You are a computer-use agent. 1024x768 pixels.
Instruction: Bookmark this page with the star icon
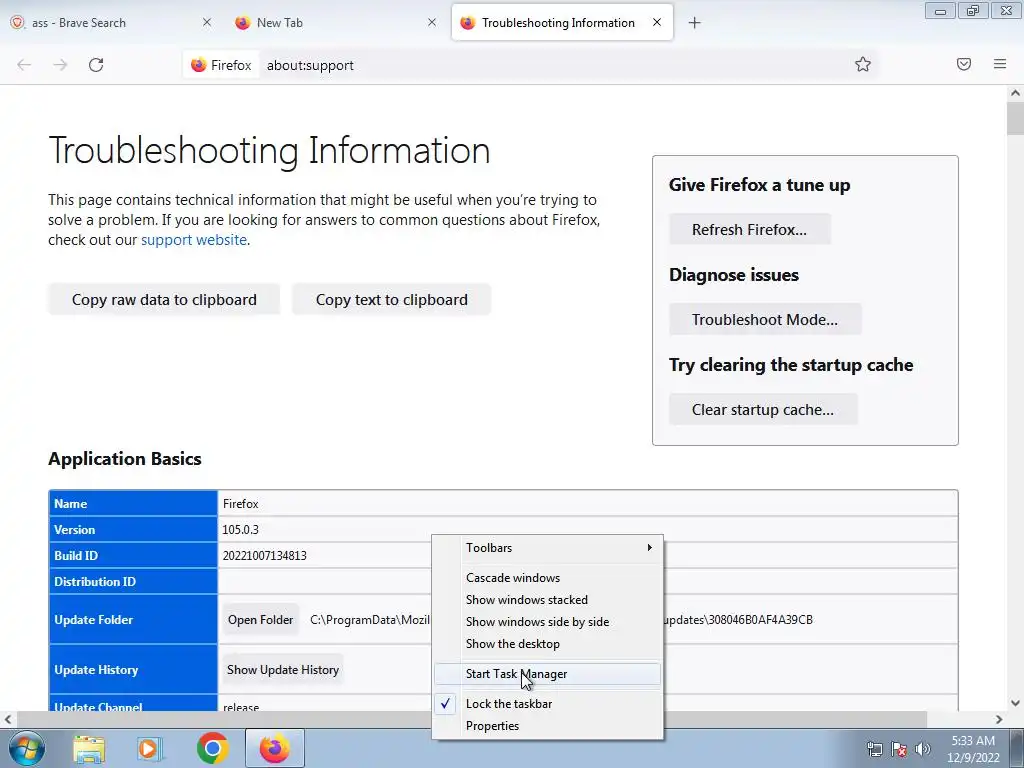click(863, 64)
